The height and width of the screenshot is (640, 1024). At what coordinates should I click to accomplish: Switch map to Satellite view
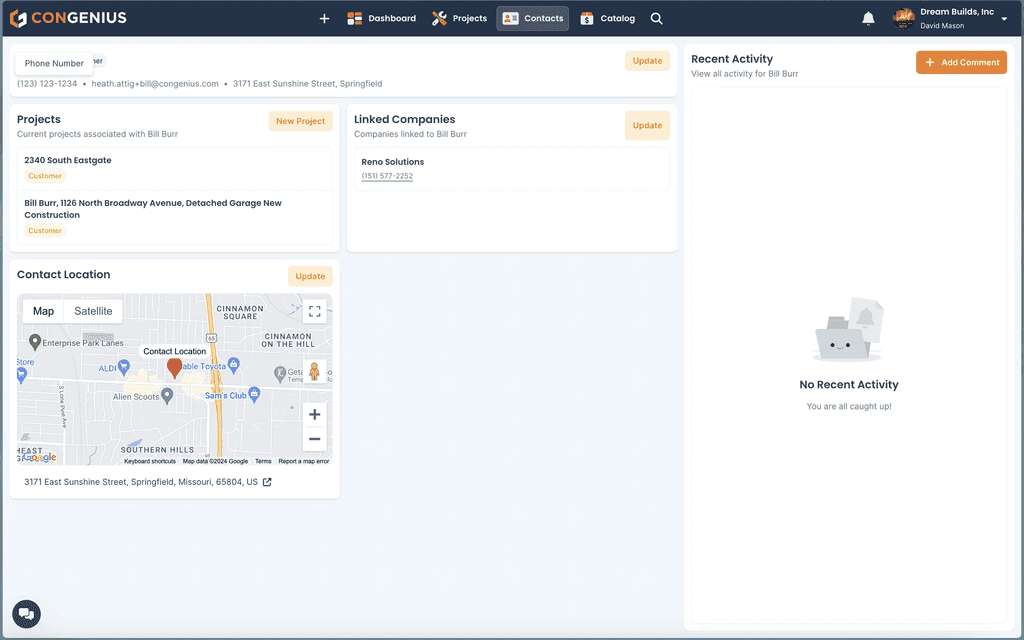point(92,311)
